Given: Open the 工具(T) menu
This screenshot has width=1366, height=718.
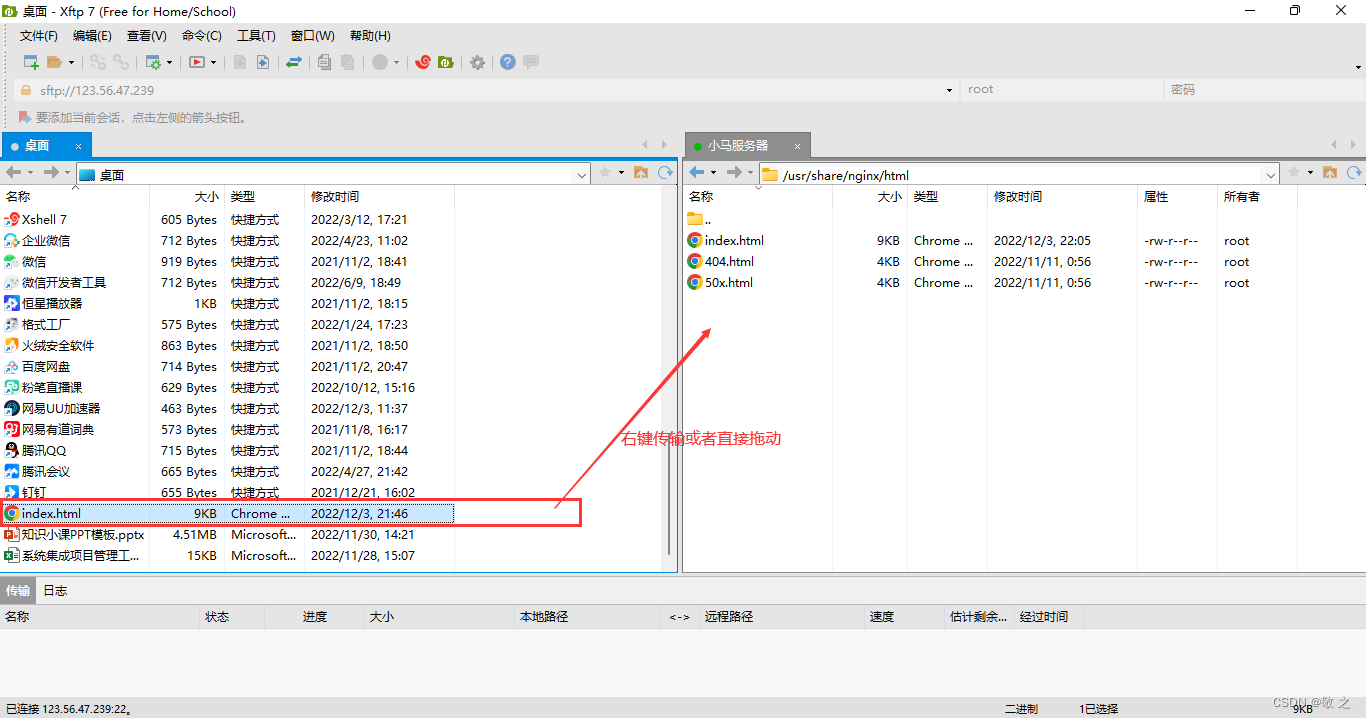Looking at the screenshot, I should click(256, 36).
